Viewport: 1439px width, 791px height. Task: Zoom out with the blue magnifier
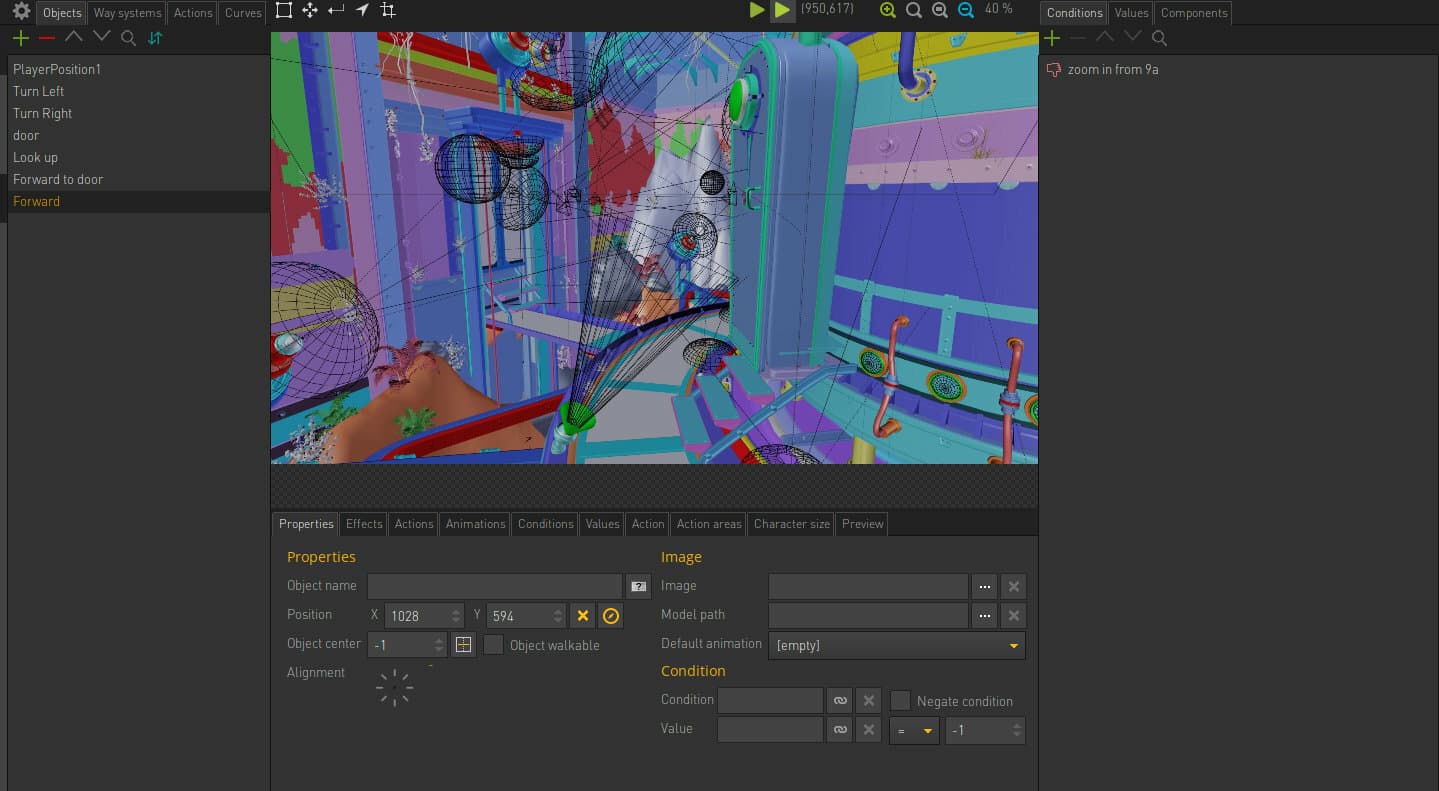(x=966, y=10)
